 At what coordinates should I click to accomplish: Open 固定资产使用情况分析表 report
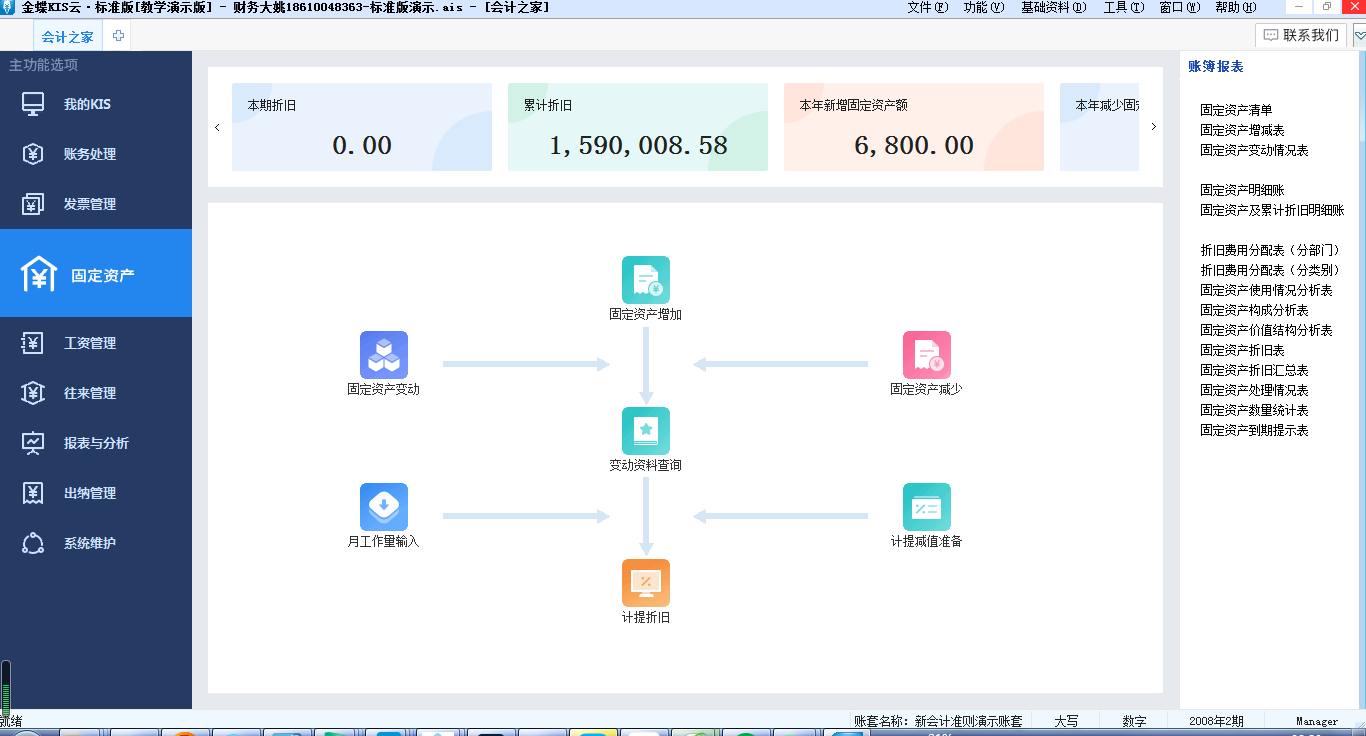(x=1266, y=290)
